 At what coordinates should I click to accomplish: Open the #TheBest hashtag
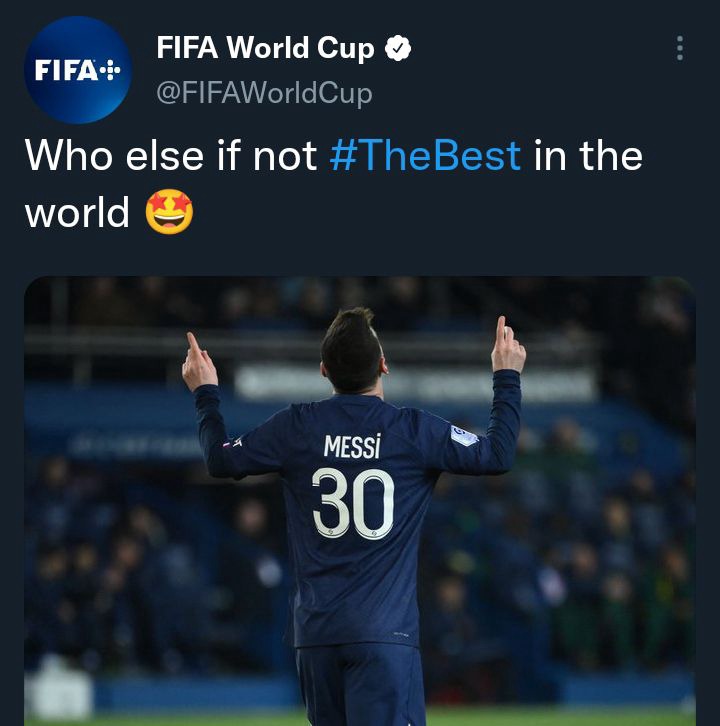tap(425, 156)
